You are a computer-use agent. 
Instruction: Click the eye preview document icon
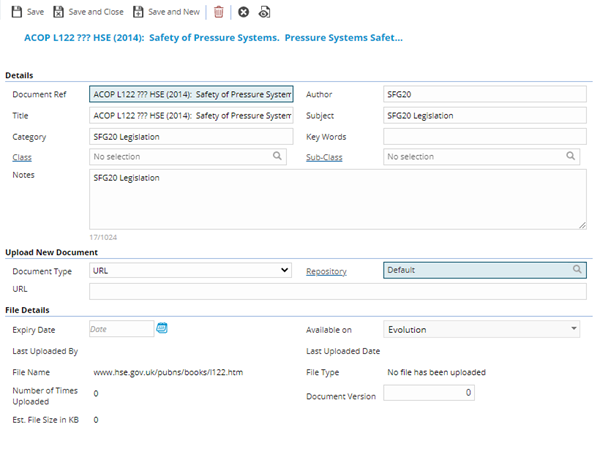[264, 12]
